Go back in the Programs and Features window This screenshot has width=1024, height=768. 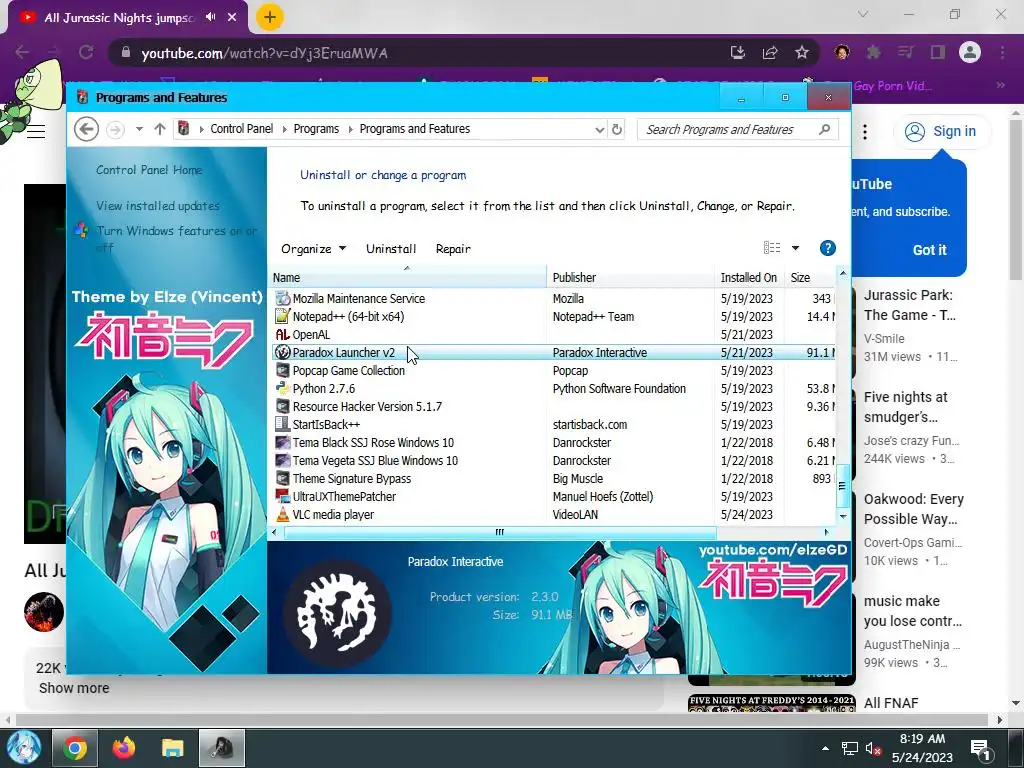coord(86,129)
